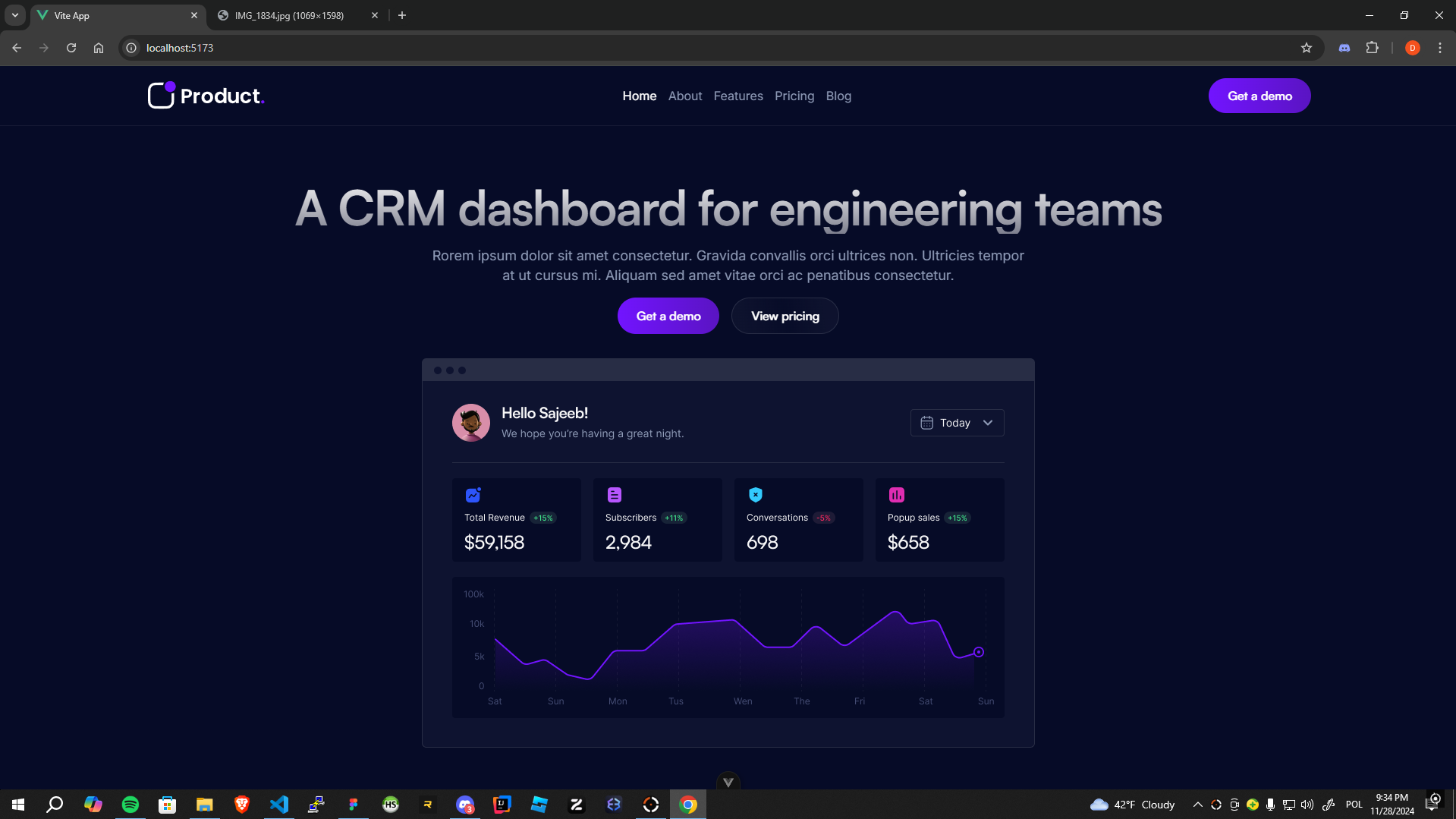Open the Blog navigation link
The height and width of the screenshot is (819, 1456).
pos(838,96)
